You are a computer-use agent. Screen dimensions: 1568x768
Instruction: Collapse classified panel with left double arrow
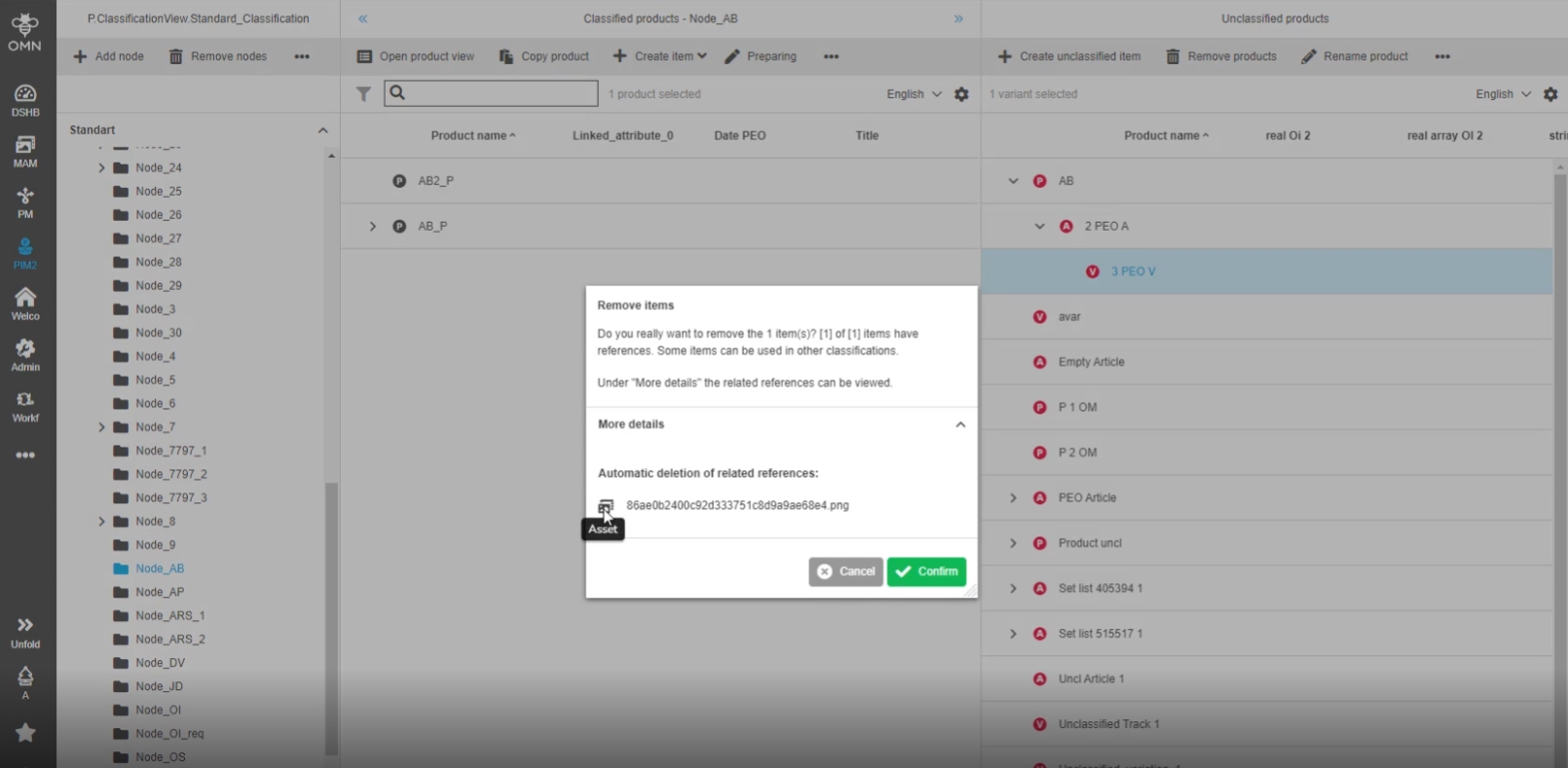363,18
